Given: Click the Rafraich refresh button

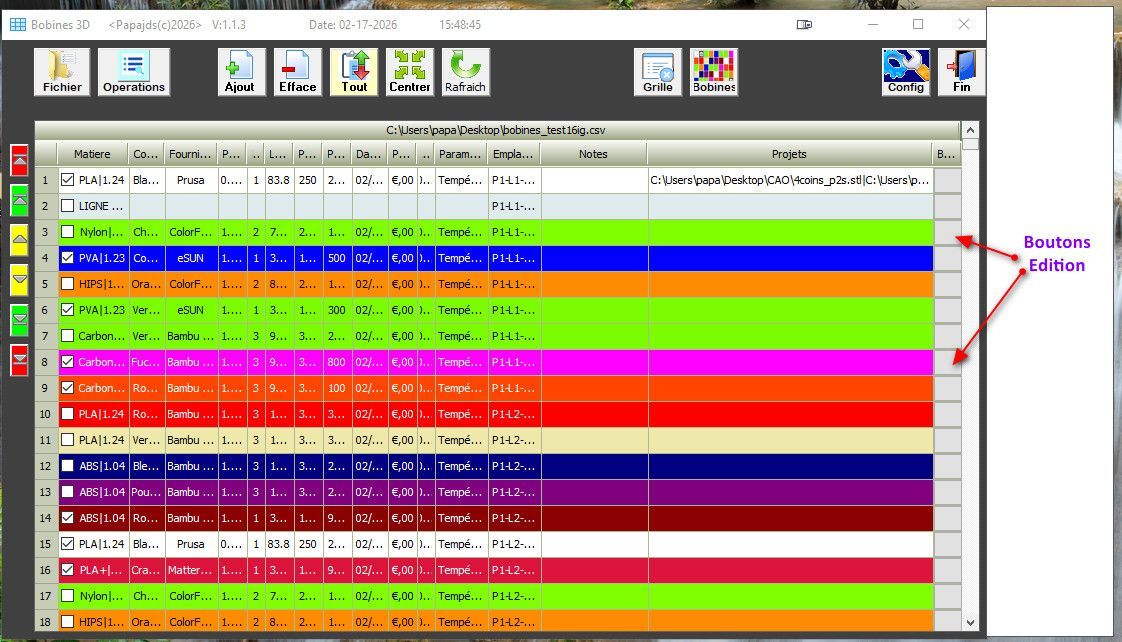Looking at the screenshot, I should pos(466,72).
